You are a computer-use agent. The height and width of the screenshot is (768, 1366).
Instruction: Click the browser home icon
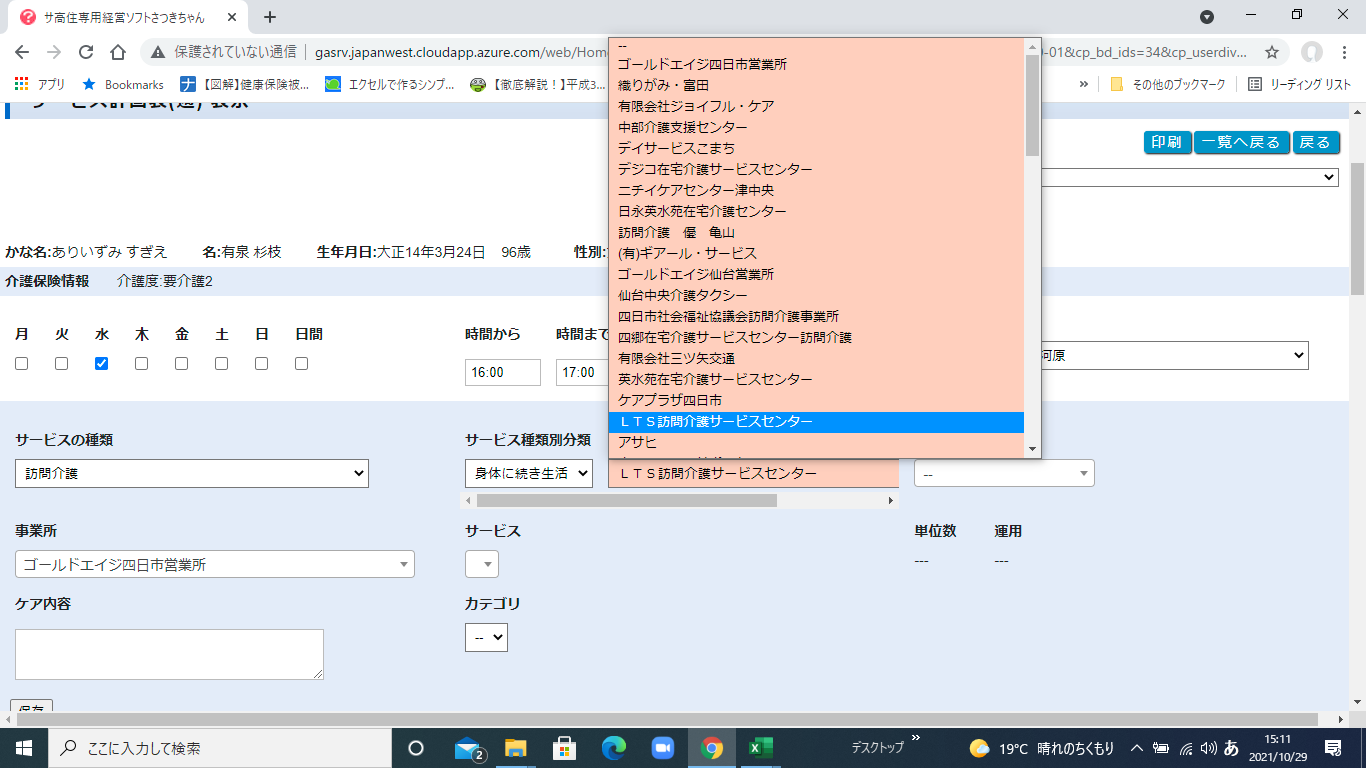pos(118,52)
